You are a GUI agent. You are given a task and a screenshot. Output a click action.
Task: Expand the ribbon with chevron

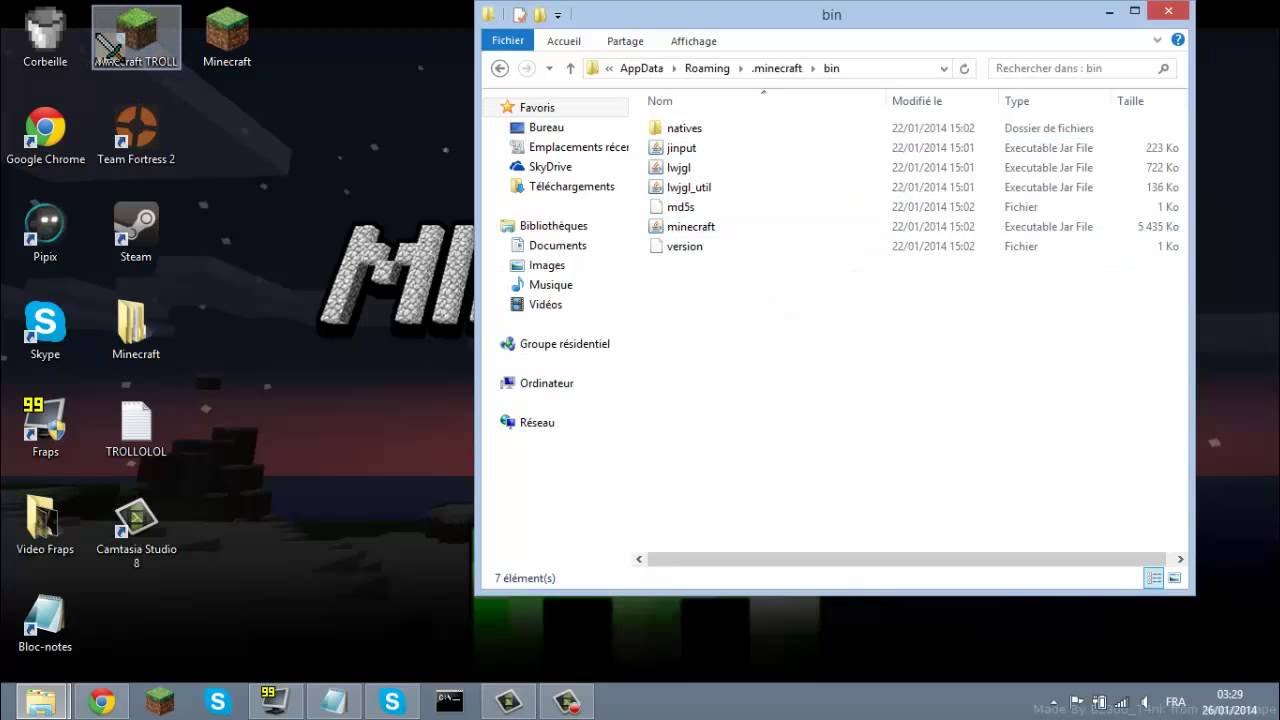tap(1158, 40)
